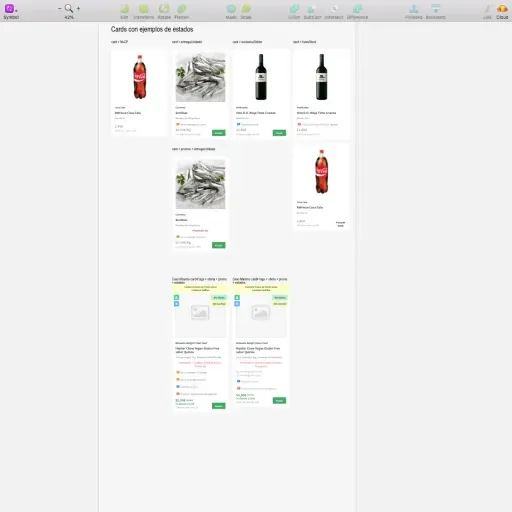This screenshot has height=512, width=512.
Task: Click wine bottle image in the top-right card
Action: click(x=322, y=77)
